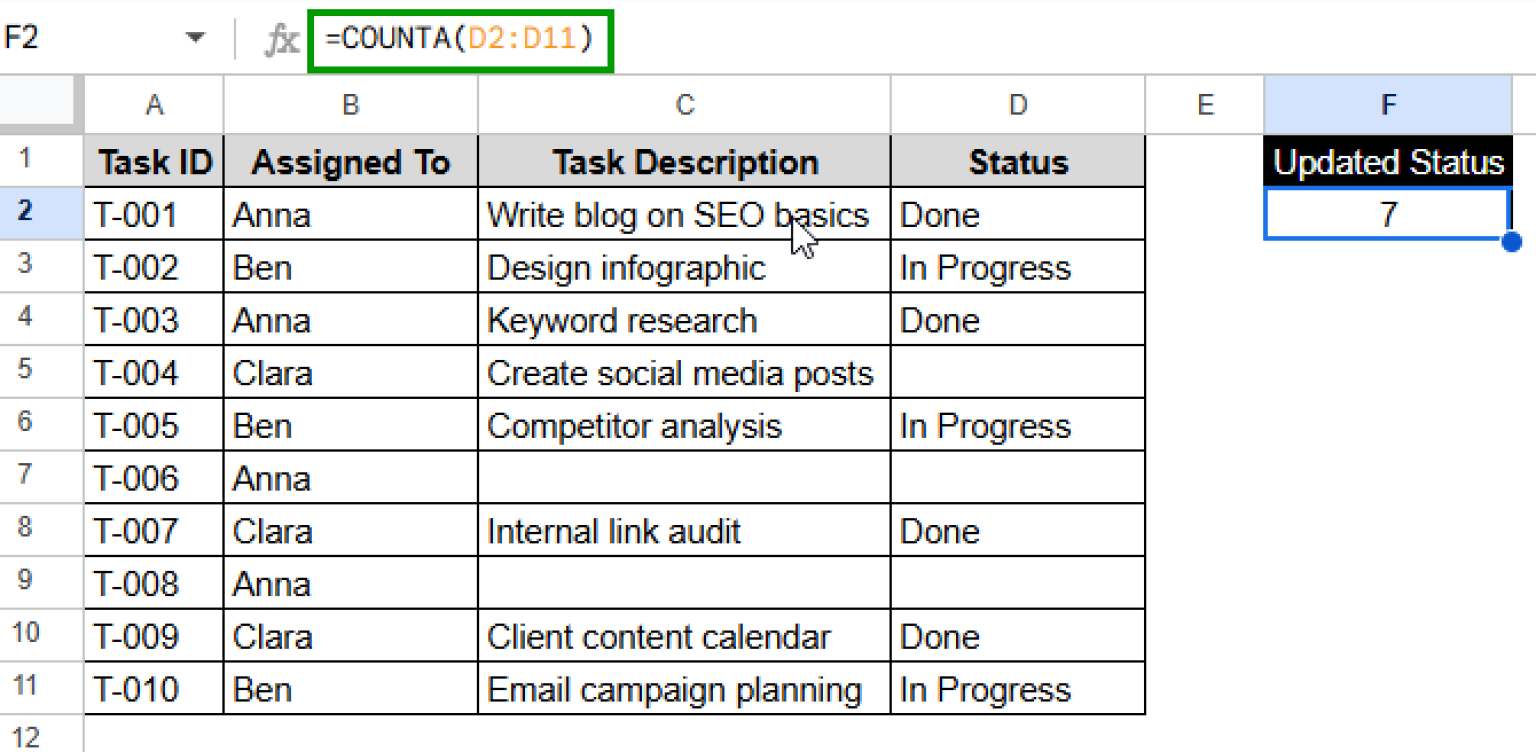Select the empty Status cell for T-004
This screenshot has width=1536, height=752.
[x=1017, y=371]
